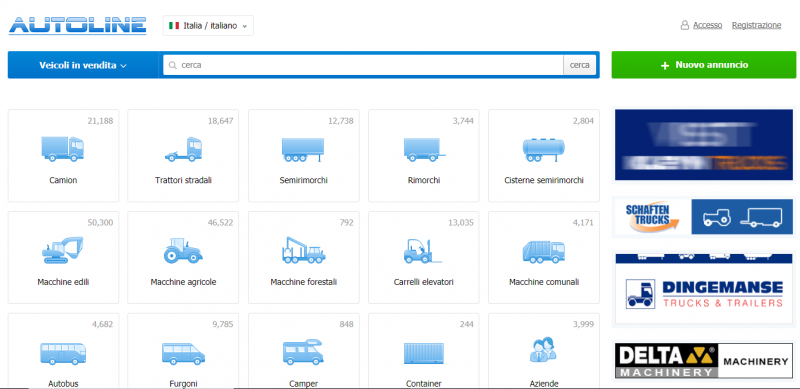This screenshot has width=800, height=389.
Task: Click the Cisterne semirimorchi label
Action: point(544,180)
